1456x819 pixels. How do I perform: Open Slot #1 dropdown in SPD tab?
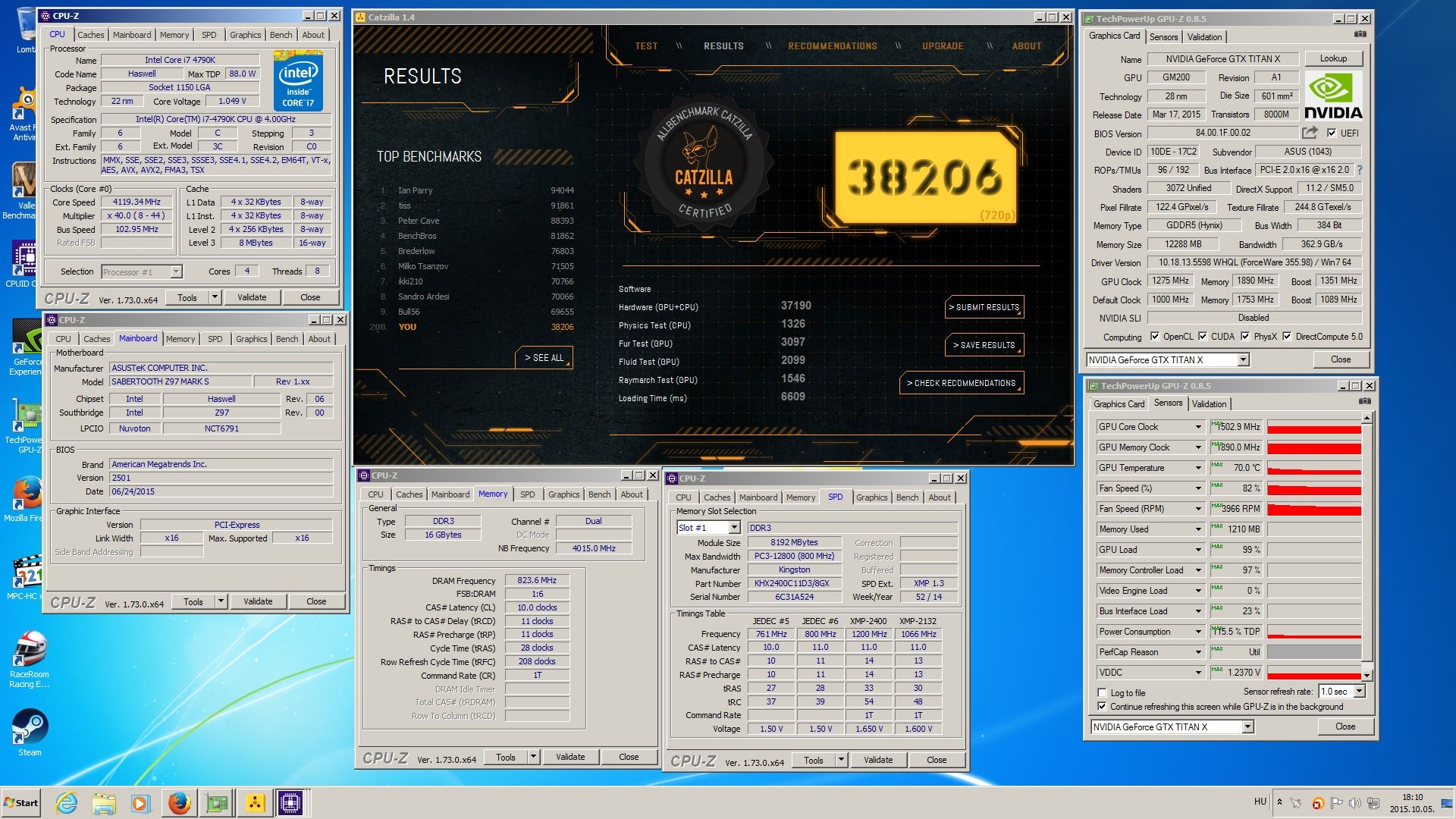point(734,528)
